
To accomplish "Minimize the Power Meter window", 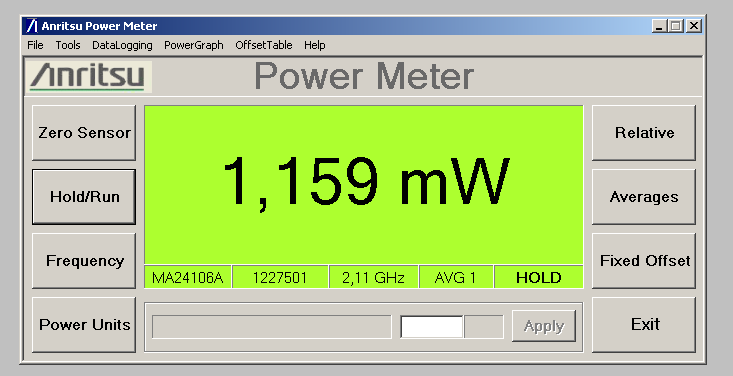I will pos(659,26).
